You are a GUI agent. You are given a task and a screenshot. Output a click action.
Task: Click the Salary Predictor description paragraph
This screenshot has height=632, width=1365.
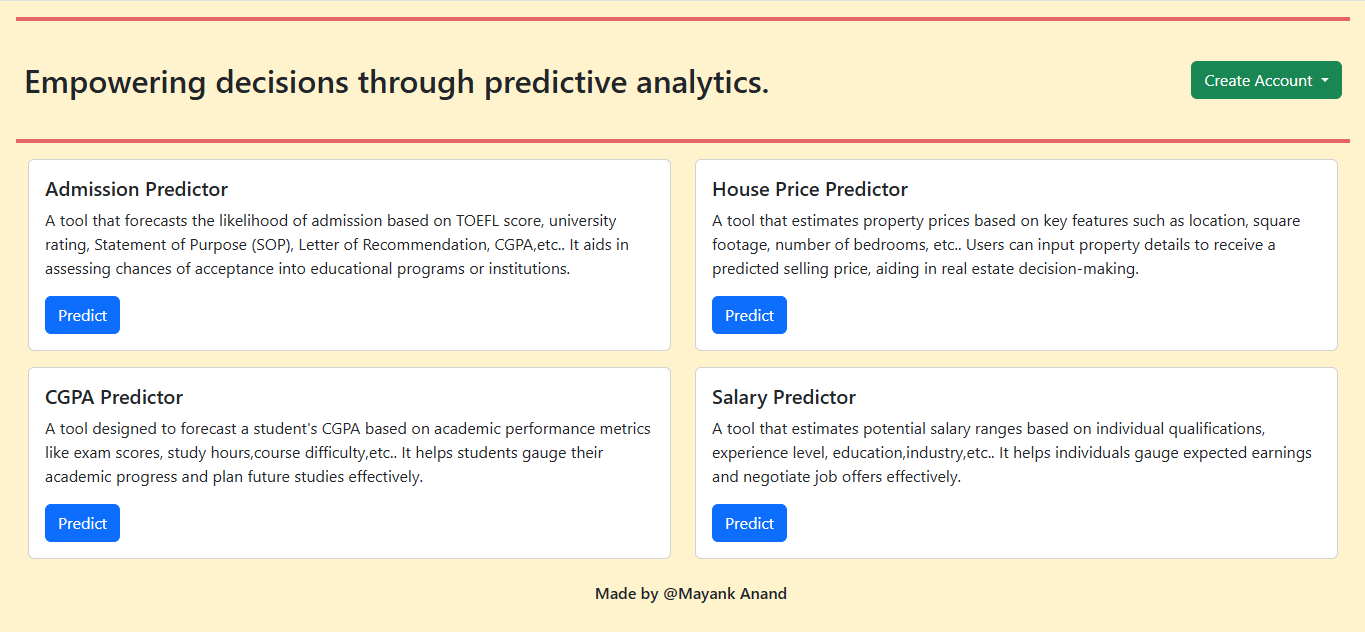1012,453
